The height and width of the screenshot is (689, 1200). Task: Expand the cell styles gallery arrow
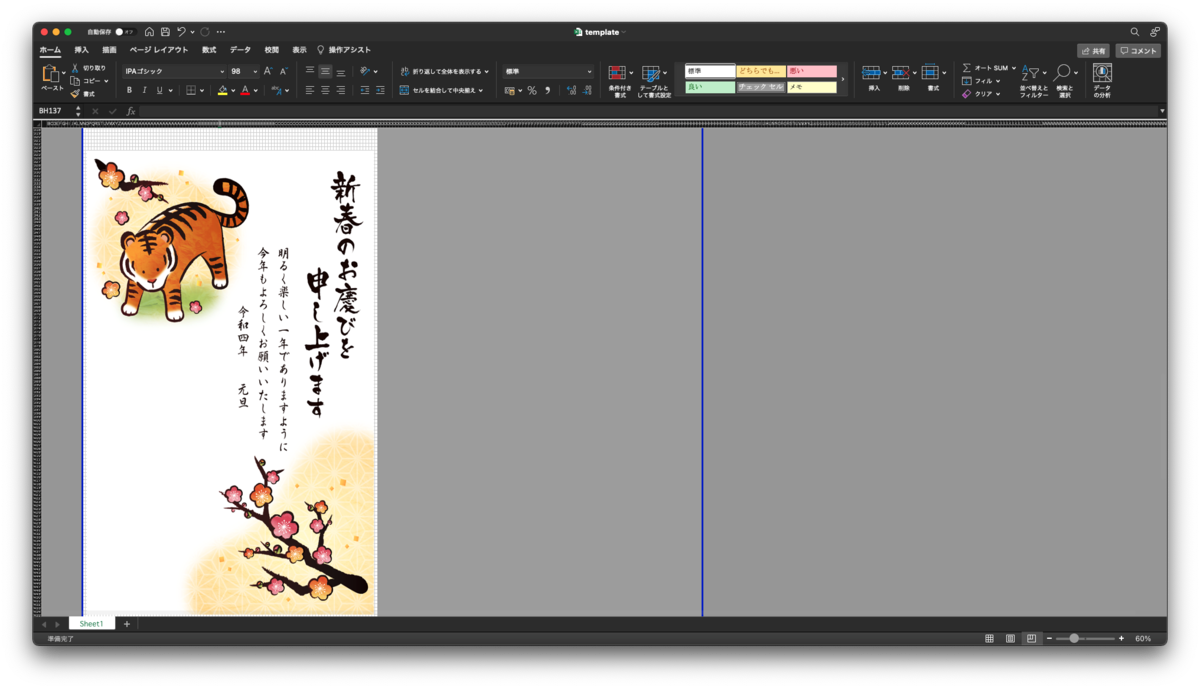pyautogui.click(x=843, y=79)
